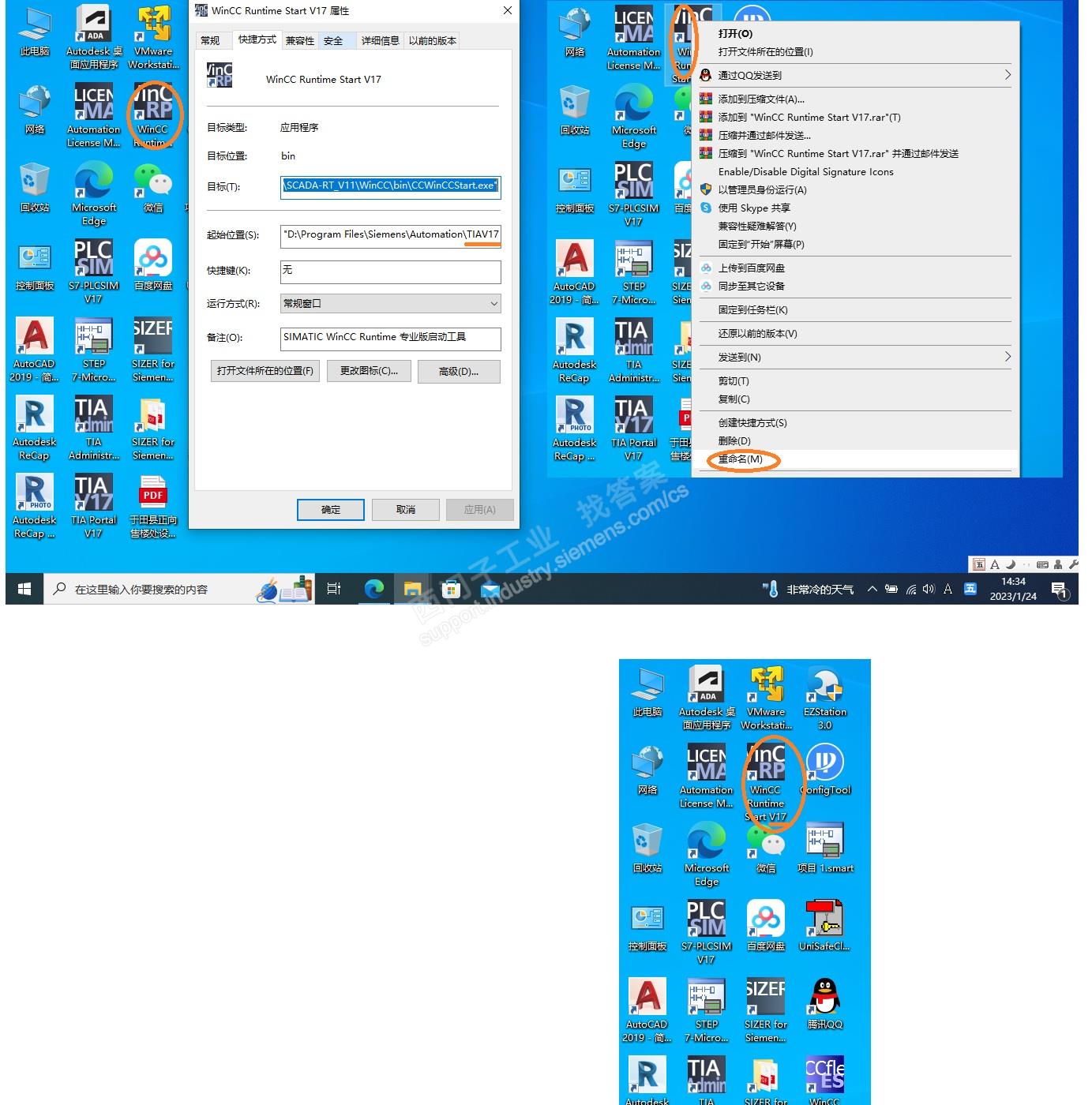Click the keyboard icon on floating IME bar

pyautogui.click(x=1042, y=564)
